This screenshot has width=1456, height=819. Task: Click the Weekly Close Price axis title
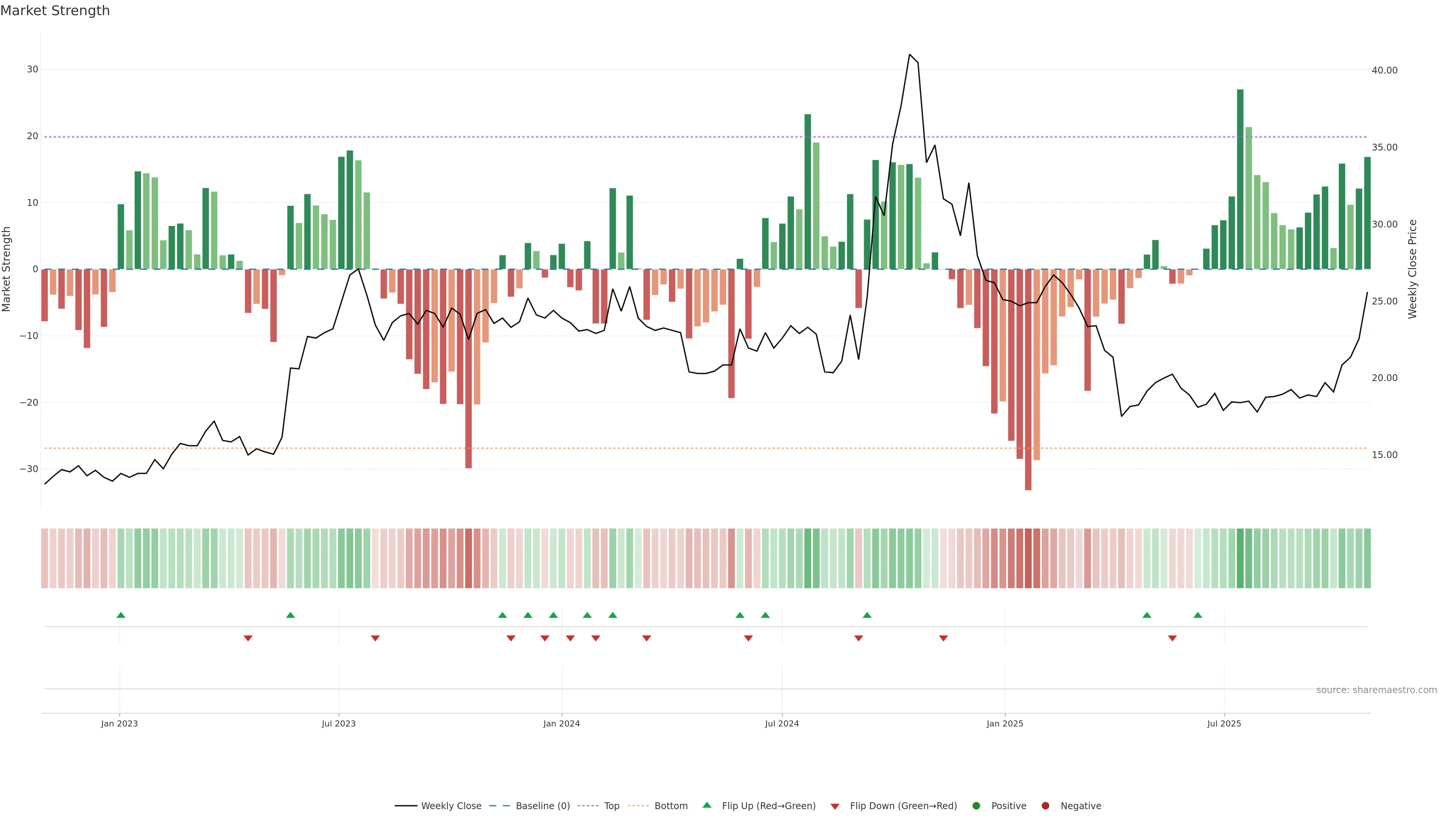click(x=1412, y=269)
